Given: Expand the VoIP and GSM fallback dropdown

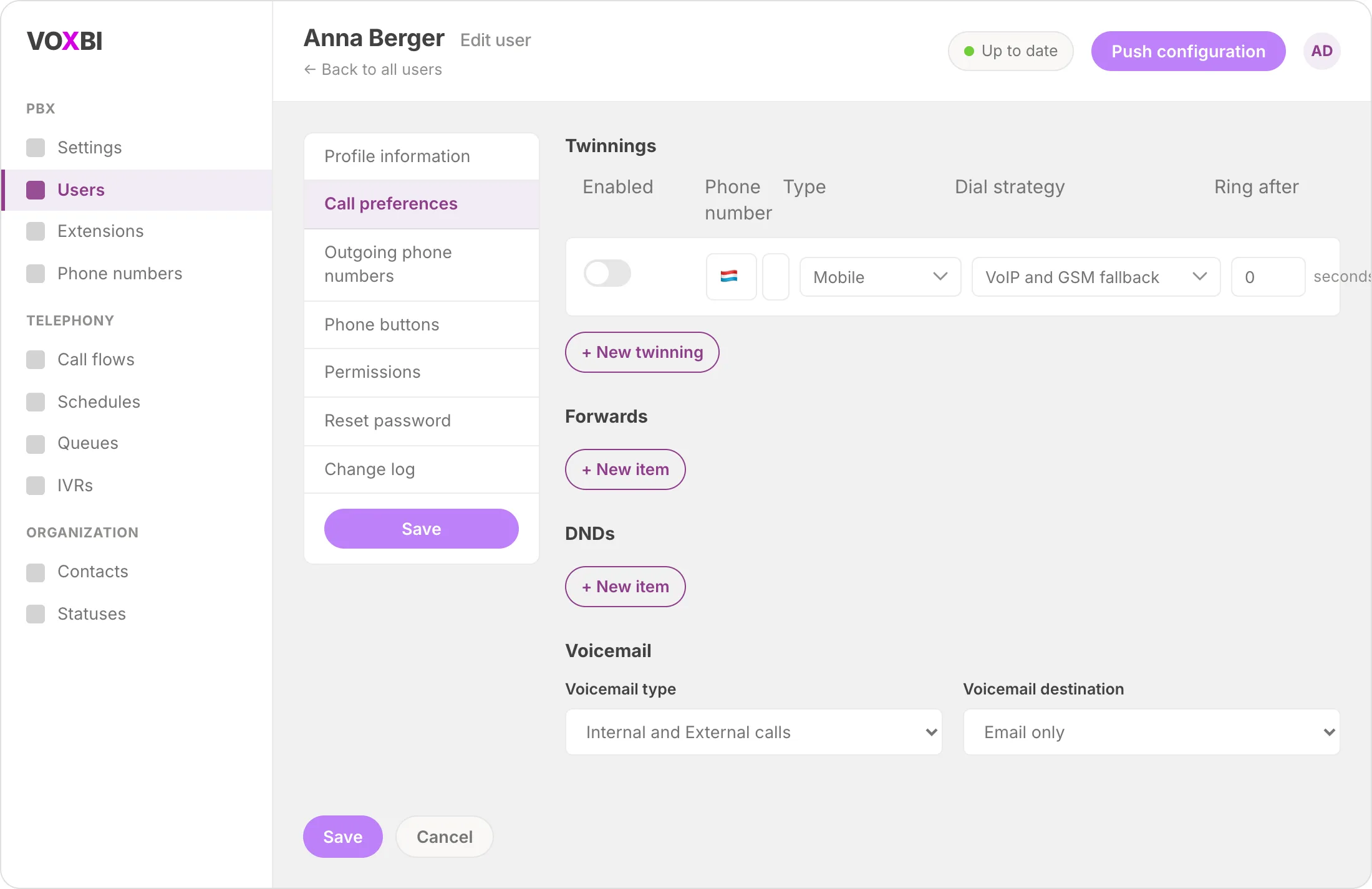Looking at the screenshot, I should coord(1096,277).
